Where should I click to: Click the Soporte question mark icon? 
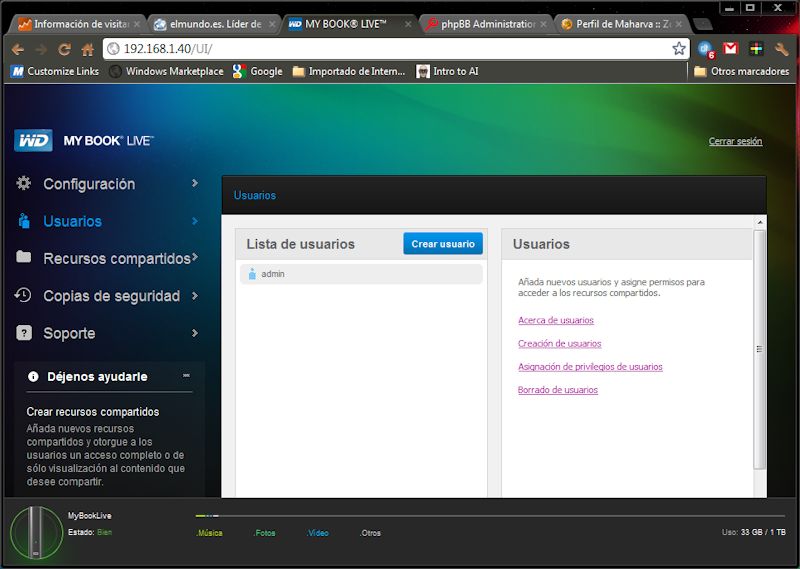pos(23,333)
